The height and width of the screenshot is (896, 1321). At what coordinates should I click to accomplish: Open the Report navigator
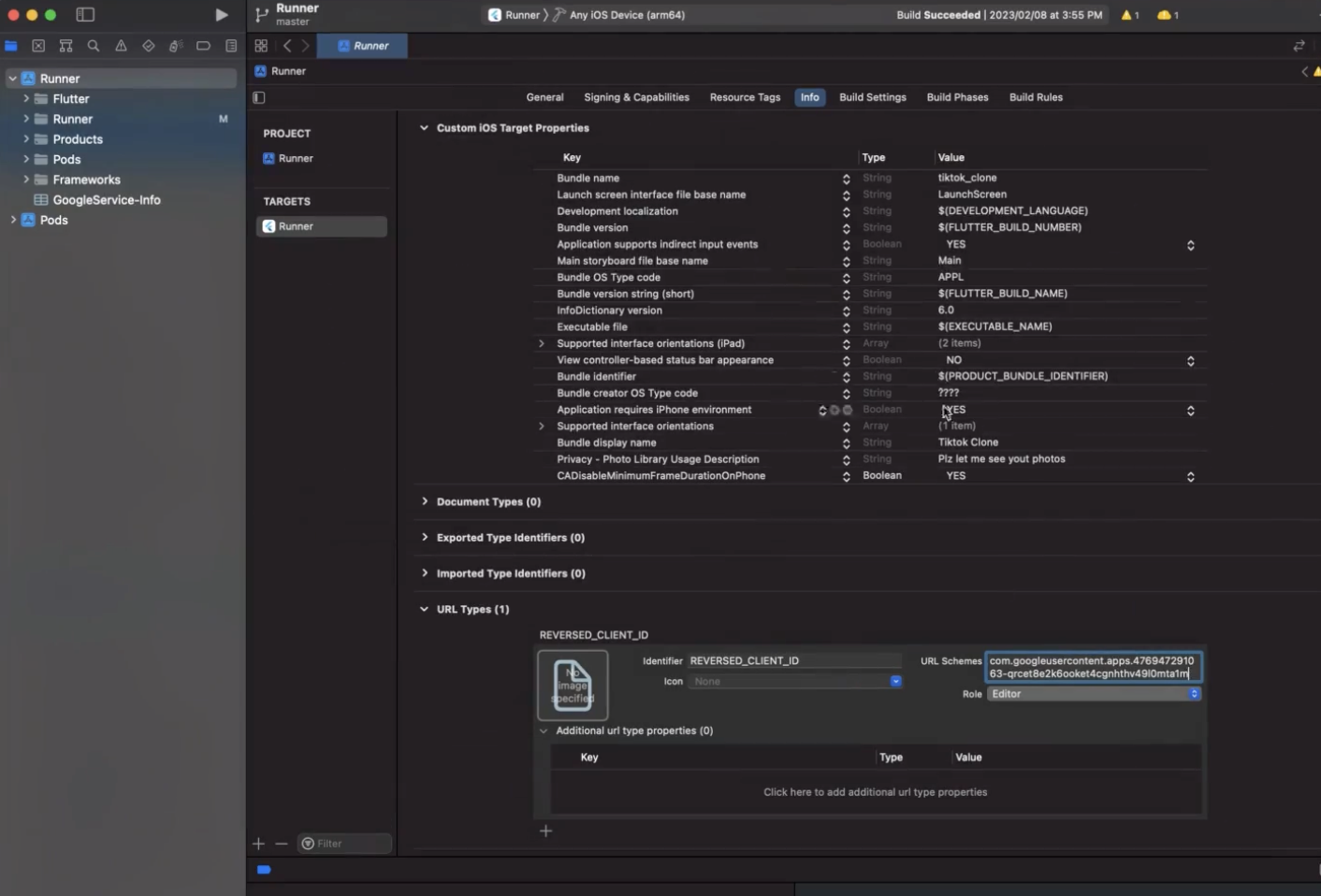(231, 46)
